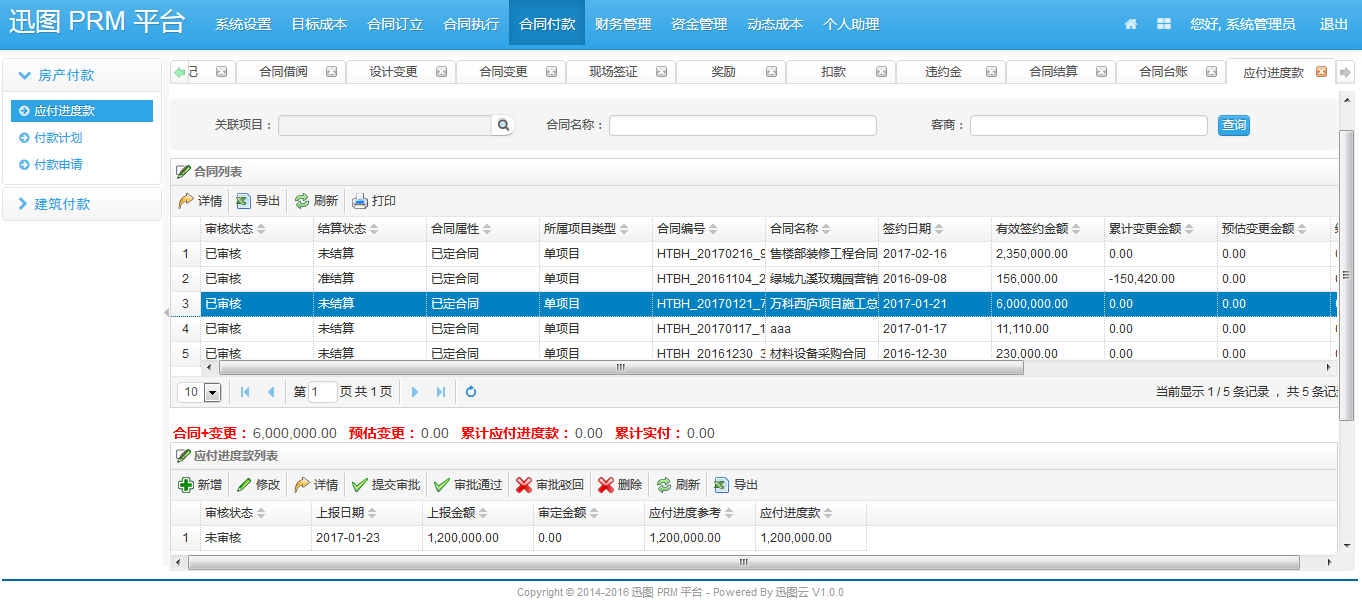Print the 合同列表 with 打印

pyautogui.click(x=374, y=201)
